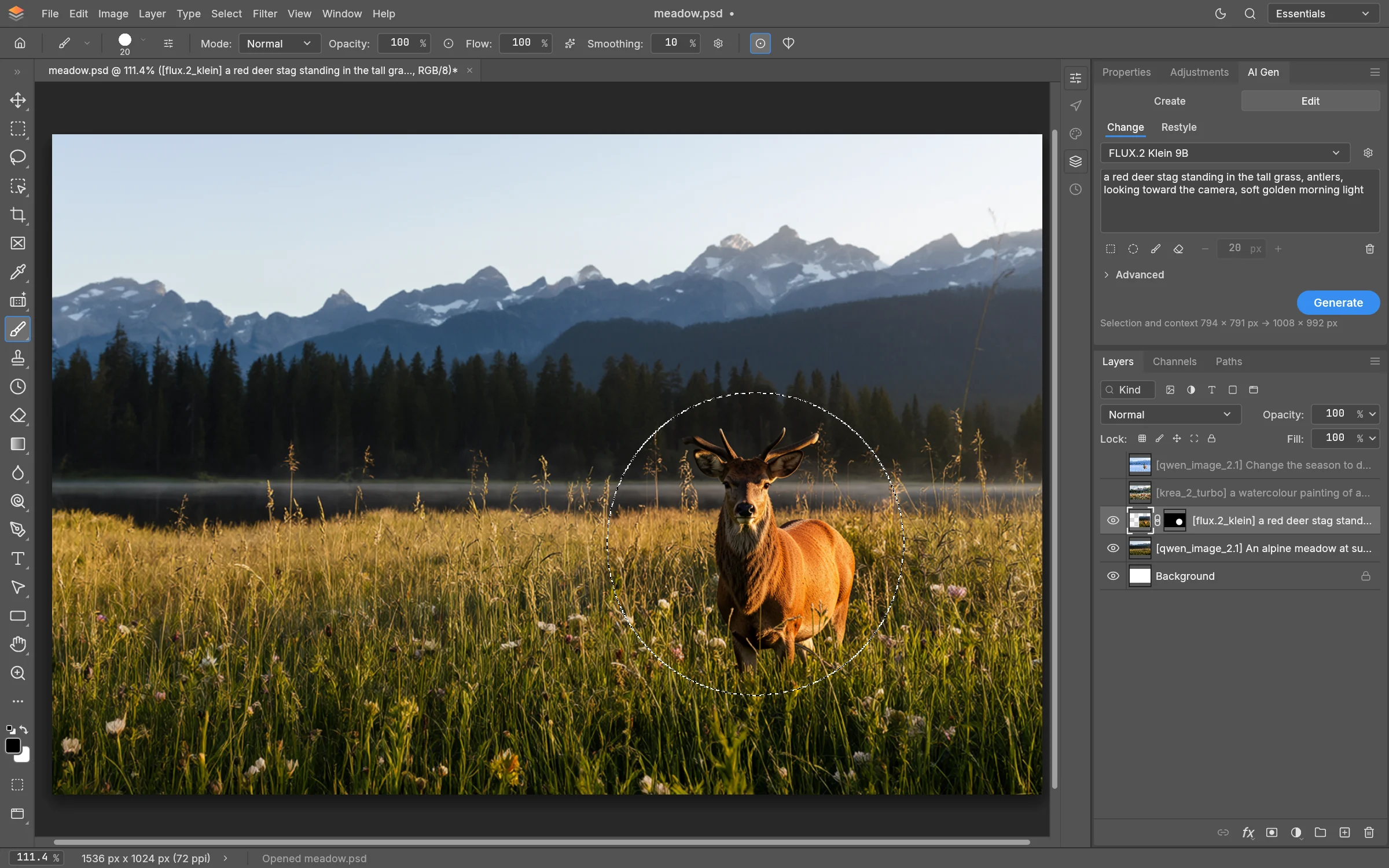Hide the flux.2_klein red deer stag layer
Image resolution: width=1389 pixels, height=868 pixels.
coord(1113,520)
